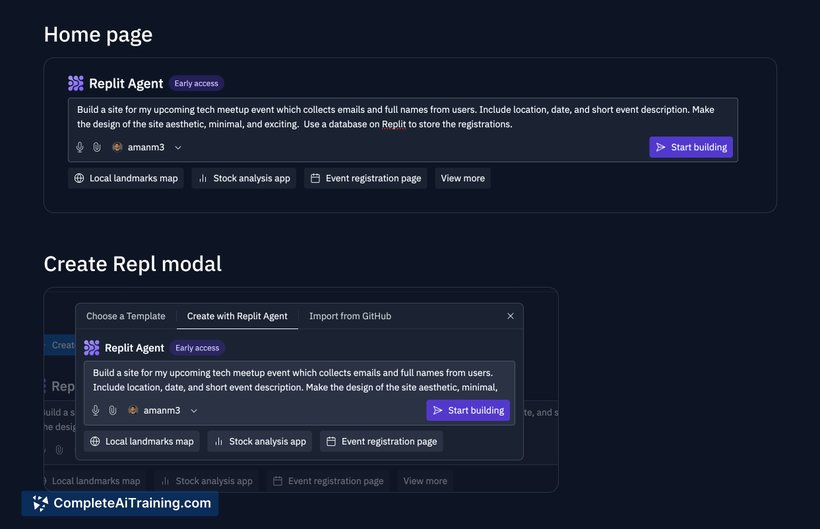Click the microphone icon in the Home page prompt
Screen dimensions: 820x529
[80, 147]
